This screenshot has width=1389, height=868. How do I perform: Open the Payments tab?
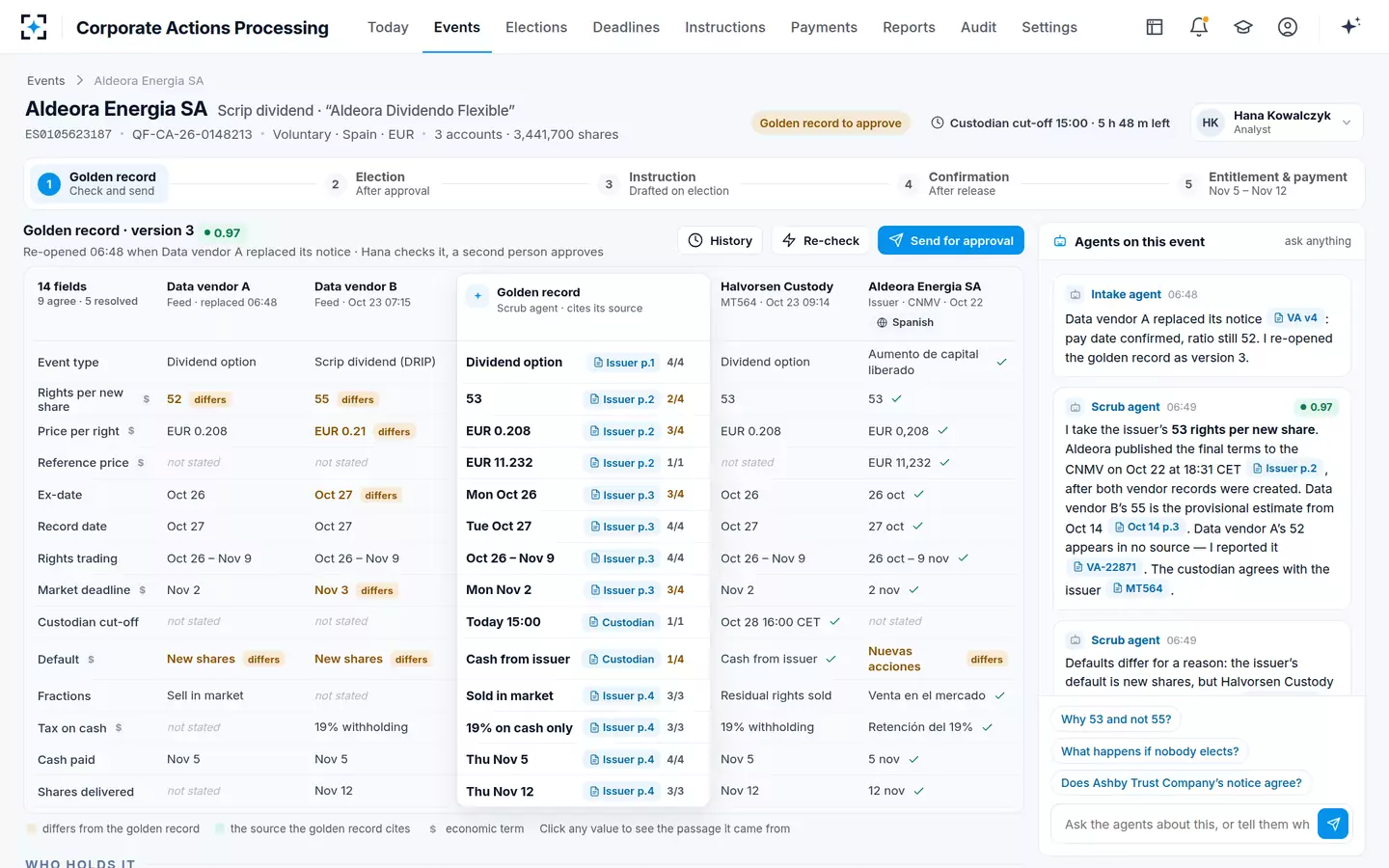824,27
